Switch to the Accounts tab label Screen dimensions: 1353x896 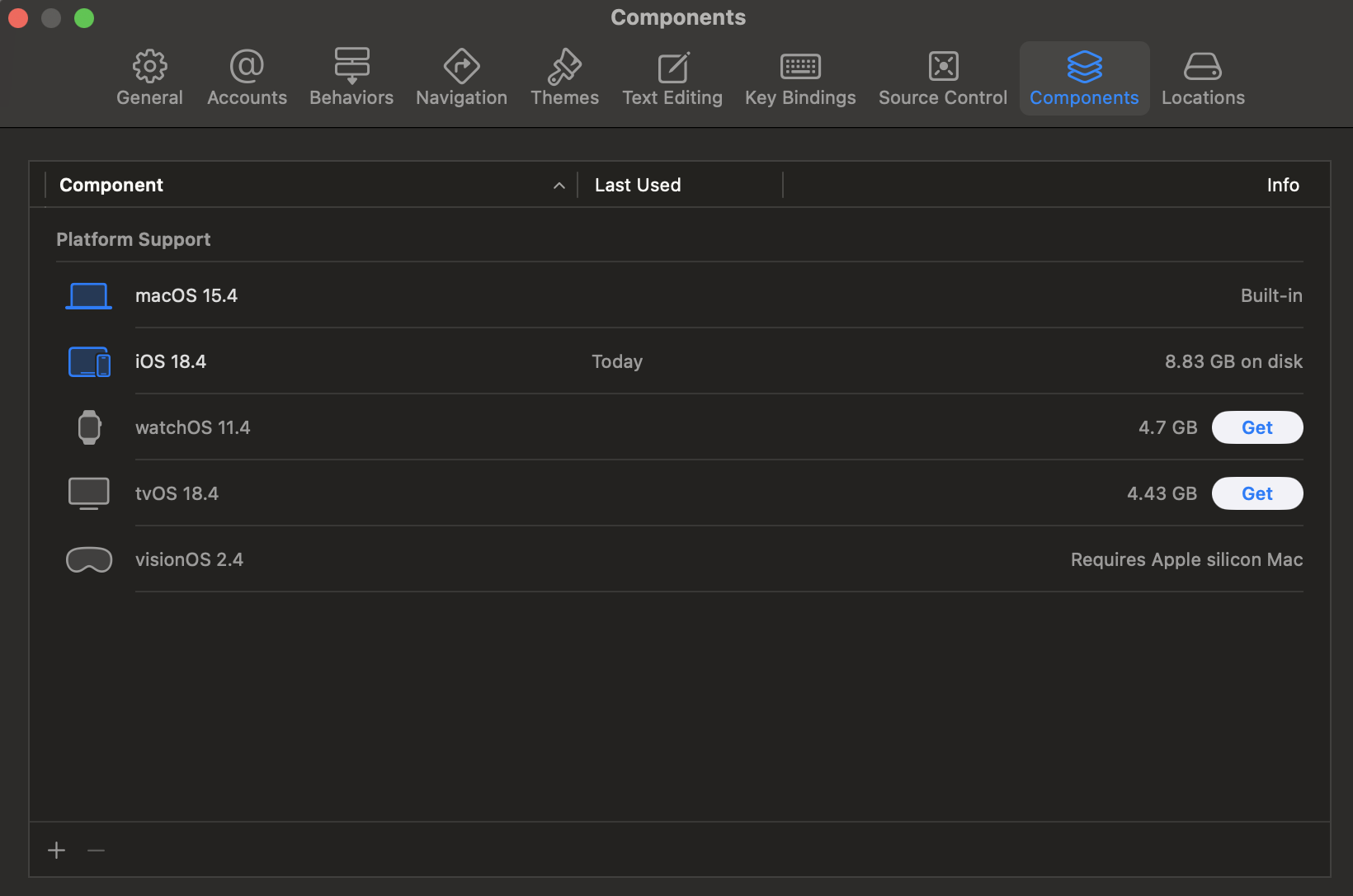(x=247, y=97)
